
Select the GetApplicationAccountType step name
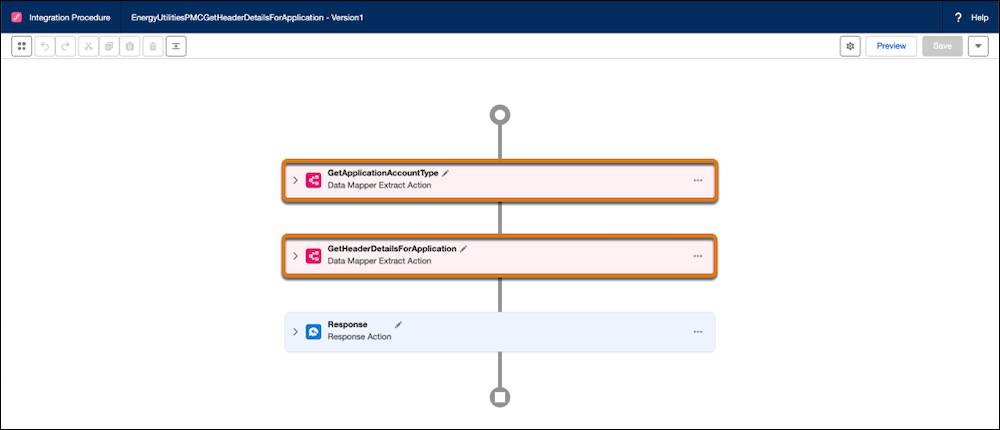pyautogui.click(x=383, y=173)
